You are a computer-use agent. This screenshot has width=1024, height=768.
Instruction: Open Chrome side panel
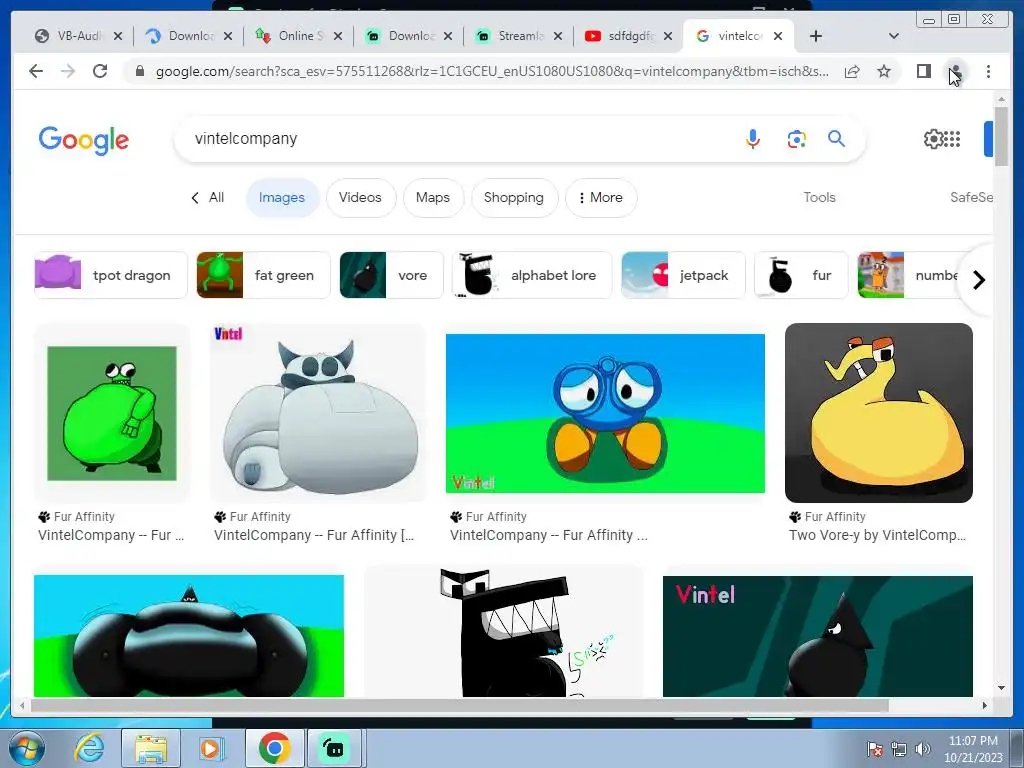coord(923,71)
